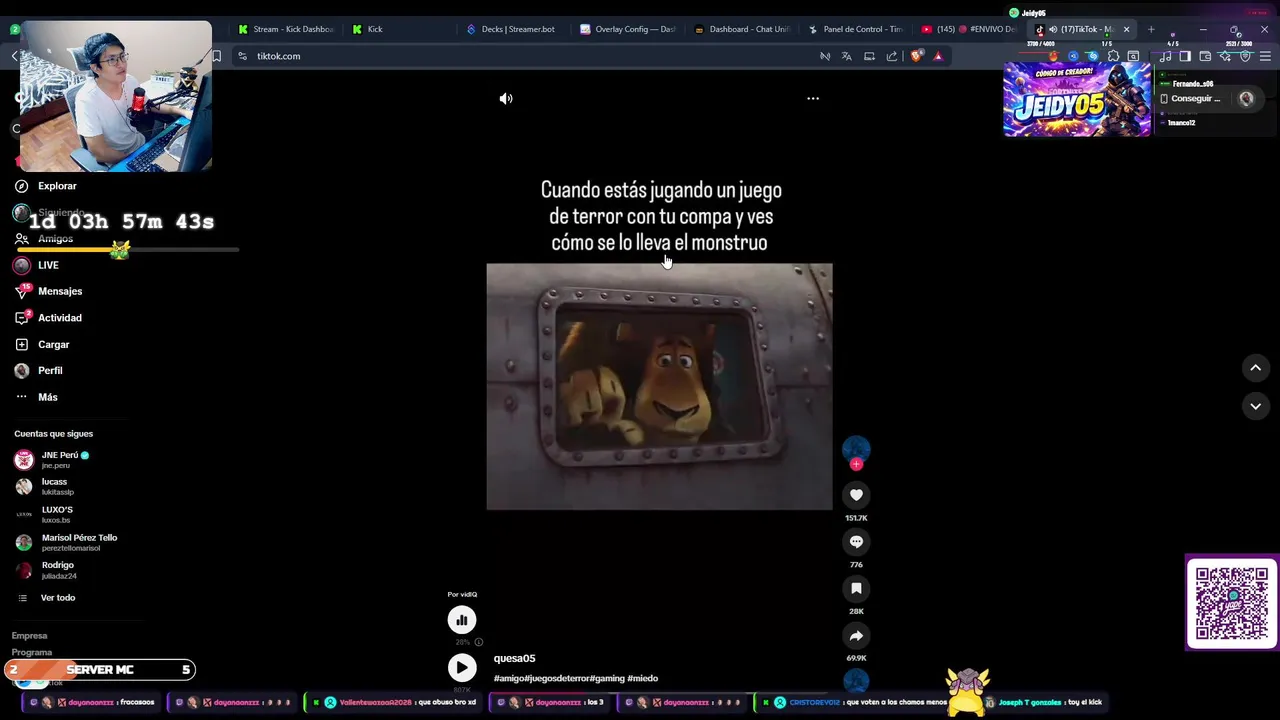This screenshot has height=720, width=1280.
Task: Follow the creator via the red plus badge
Action: click(856, 464)
